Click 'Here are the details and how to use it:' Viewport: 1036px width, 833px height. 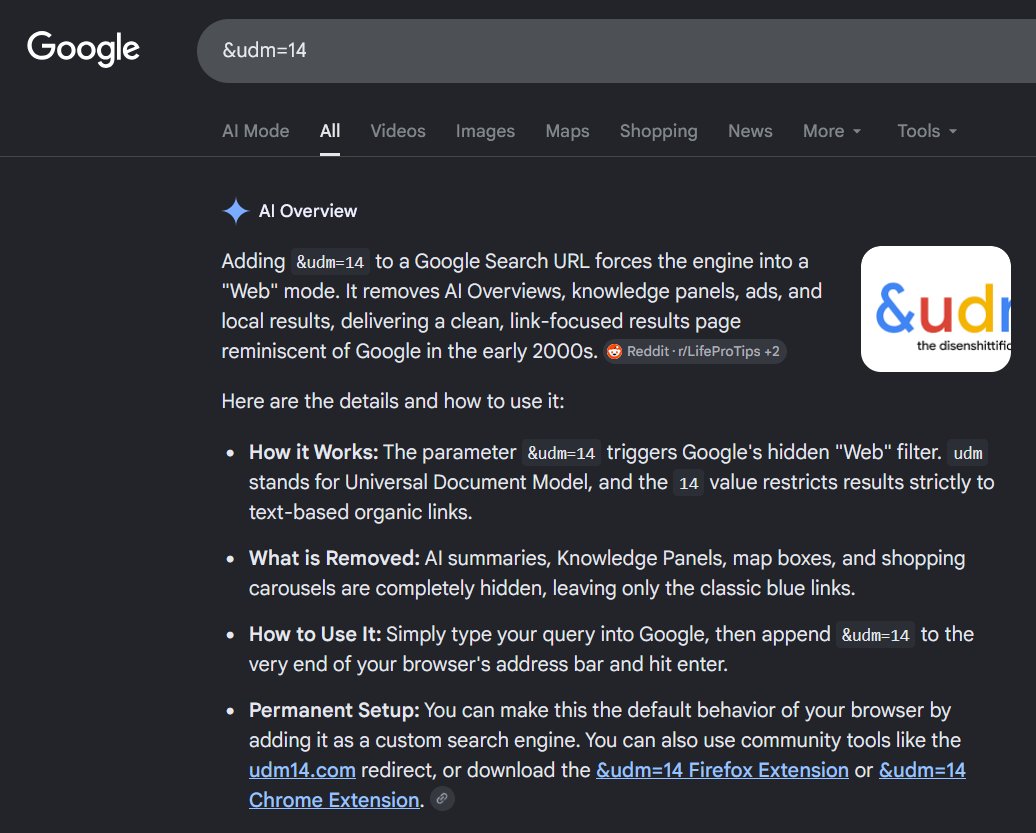[x=393, y=401]
